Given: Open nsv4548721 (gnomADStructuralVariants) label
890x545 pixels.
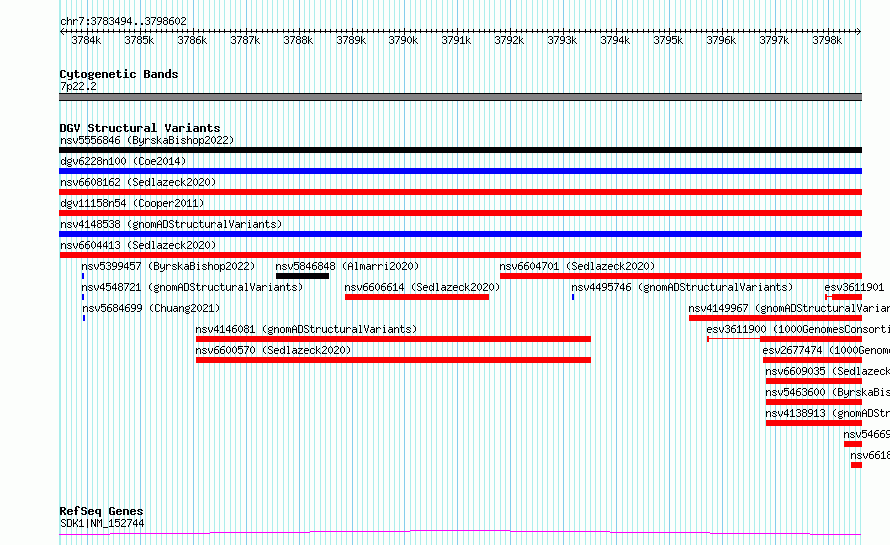Looking at the screenshot, I should click(192, 287).
